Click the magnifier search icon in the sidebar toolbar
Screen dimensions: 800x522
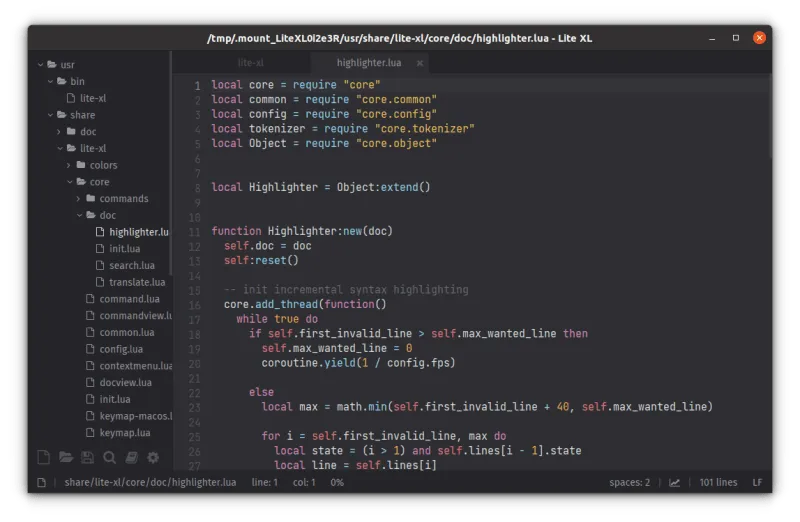pos(109,458)
